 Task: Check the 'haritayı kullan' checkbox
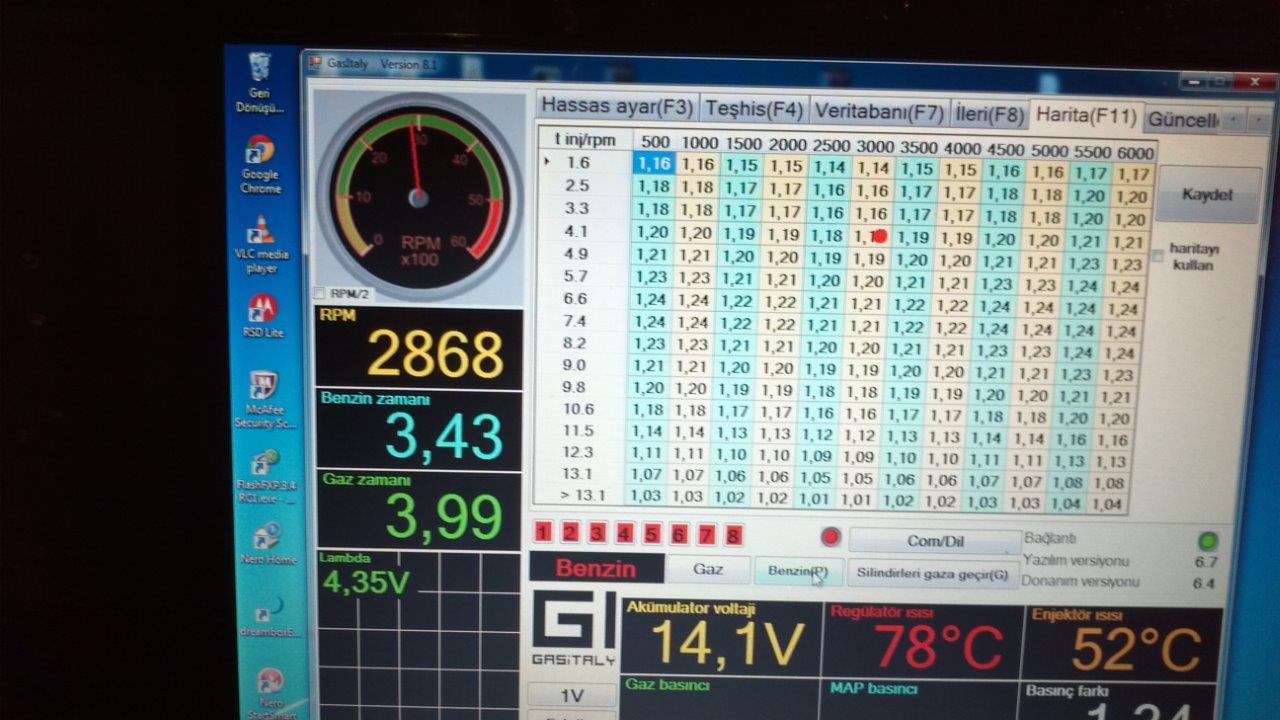click(x=1157, y=255)
